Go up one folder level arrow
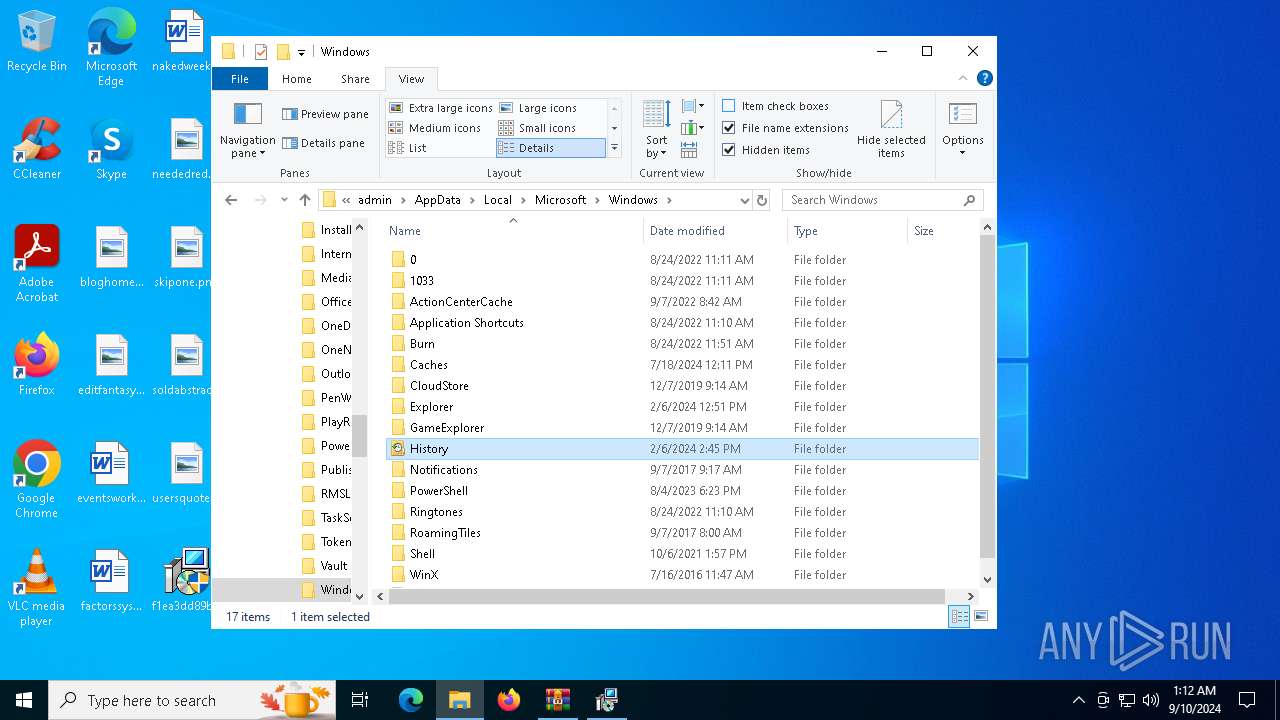Image resolution: width=1280 pixels, height=720 pixels. point(305,200)
